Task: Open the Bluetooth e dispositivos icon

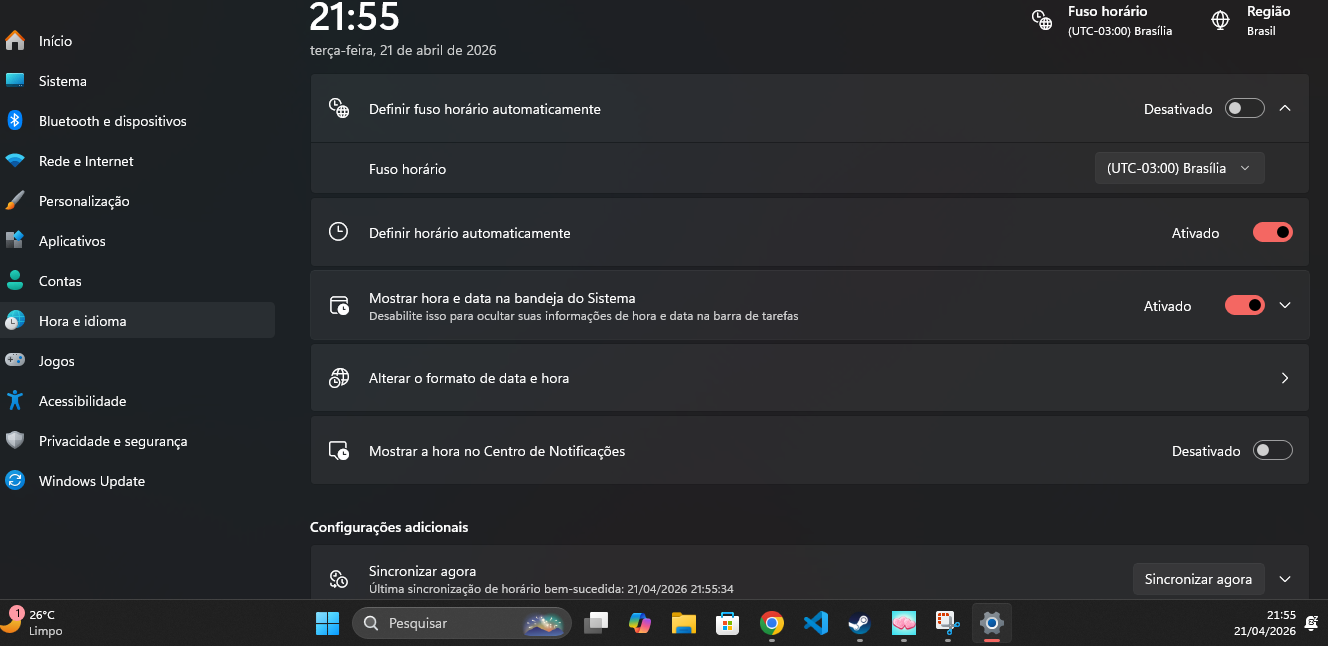Action: point(15,121)
